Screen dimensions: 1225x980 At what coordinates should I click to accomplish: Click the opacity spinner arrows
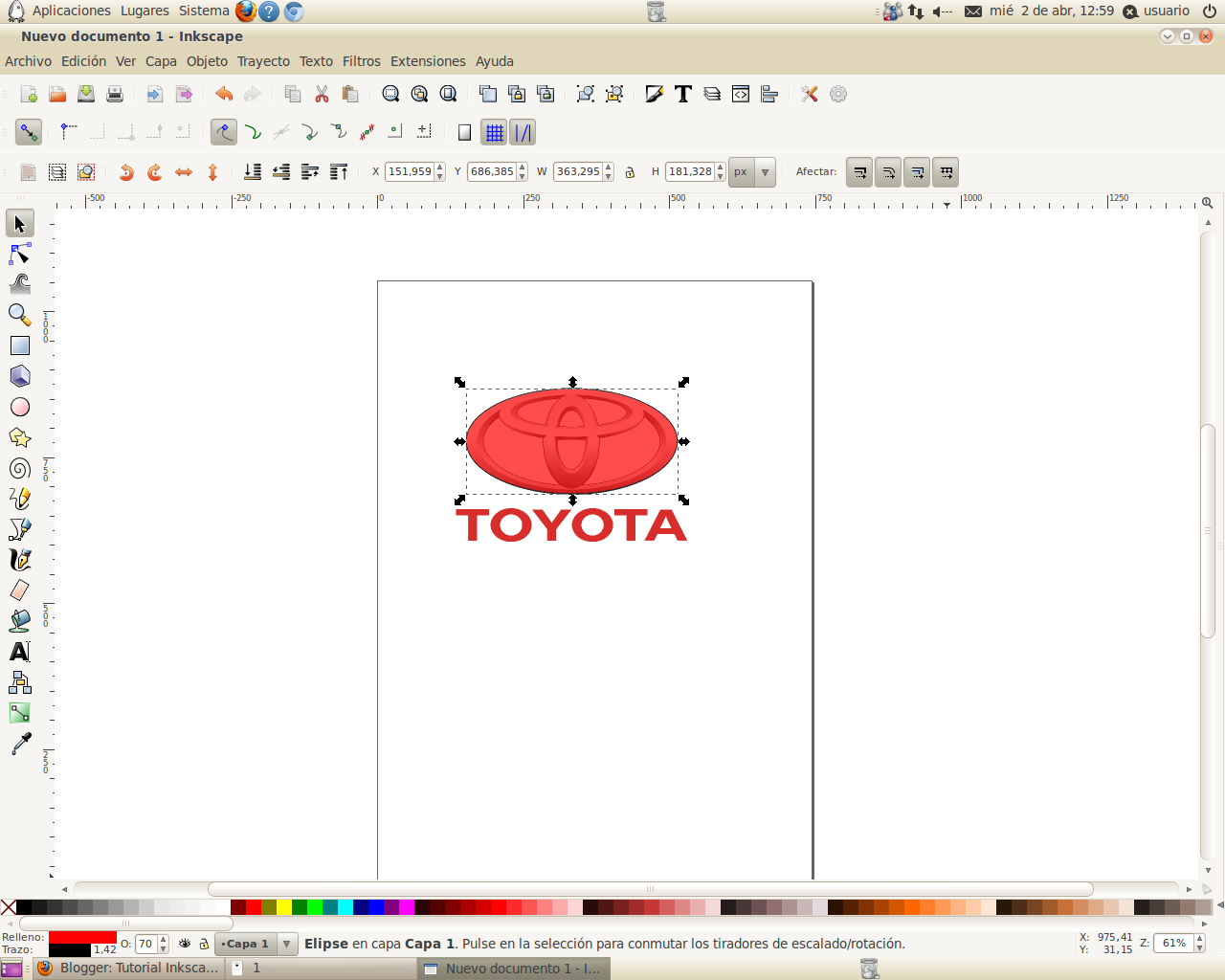click(164, 944)
